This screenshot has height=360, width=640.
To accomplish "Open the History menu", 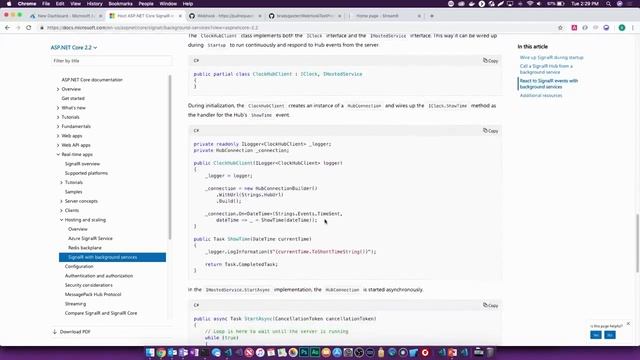I will point(95,4).
